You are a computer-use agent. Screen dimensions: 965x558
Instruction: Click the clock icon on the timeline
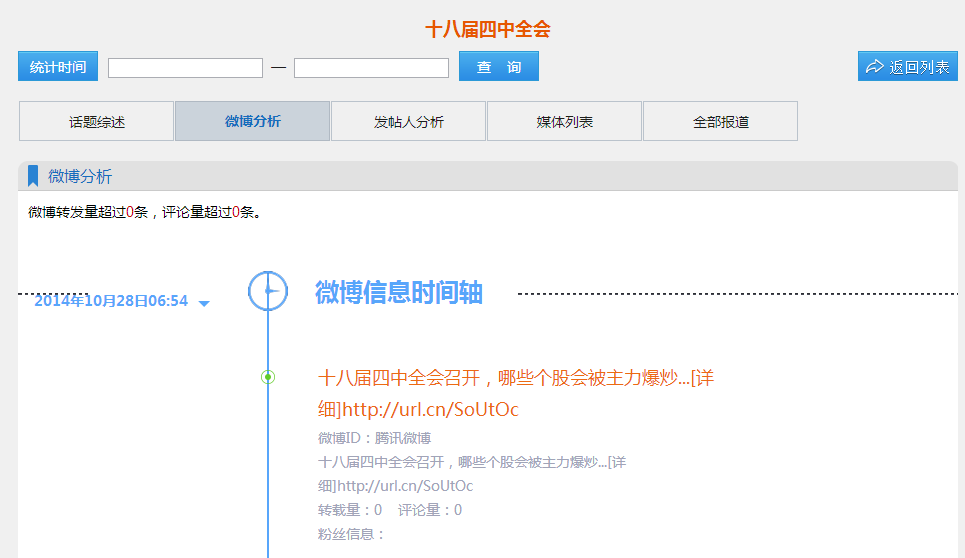pyautogui.click(x=268, y=290)
